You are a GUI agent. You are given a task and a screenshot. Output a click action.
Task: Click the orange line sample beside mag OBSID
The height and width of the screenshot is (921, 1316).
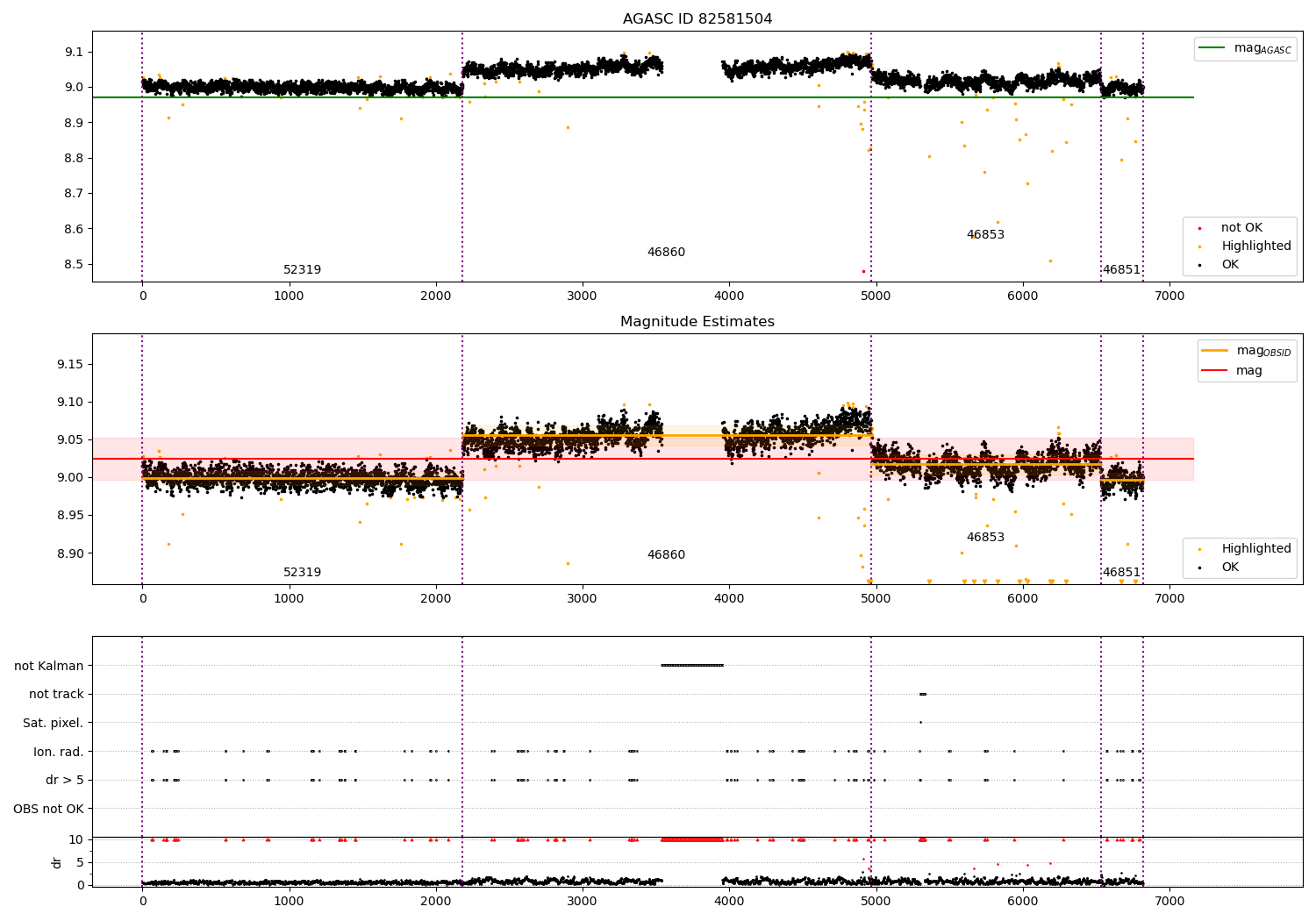[1215, 351]
